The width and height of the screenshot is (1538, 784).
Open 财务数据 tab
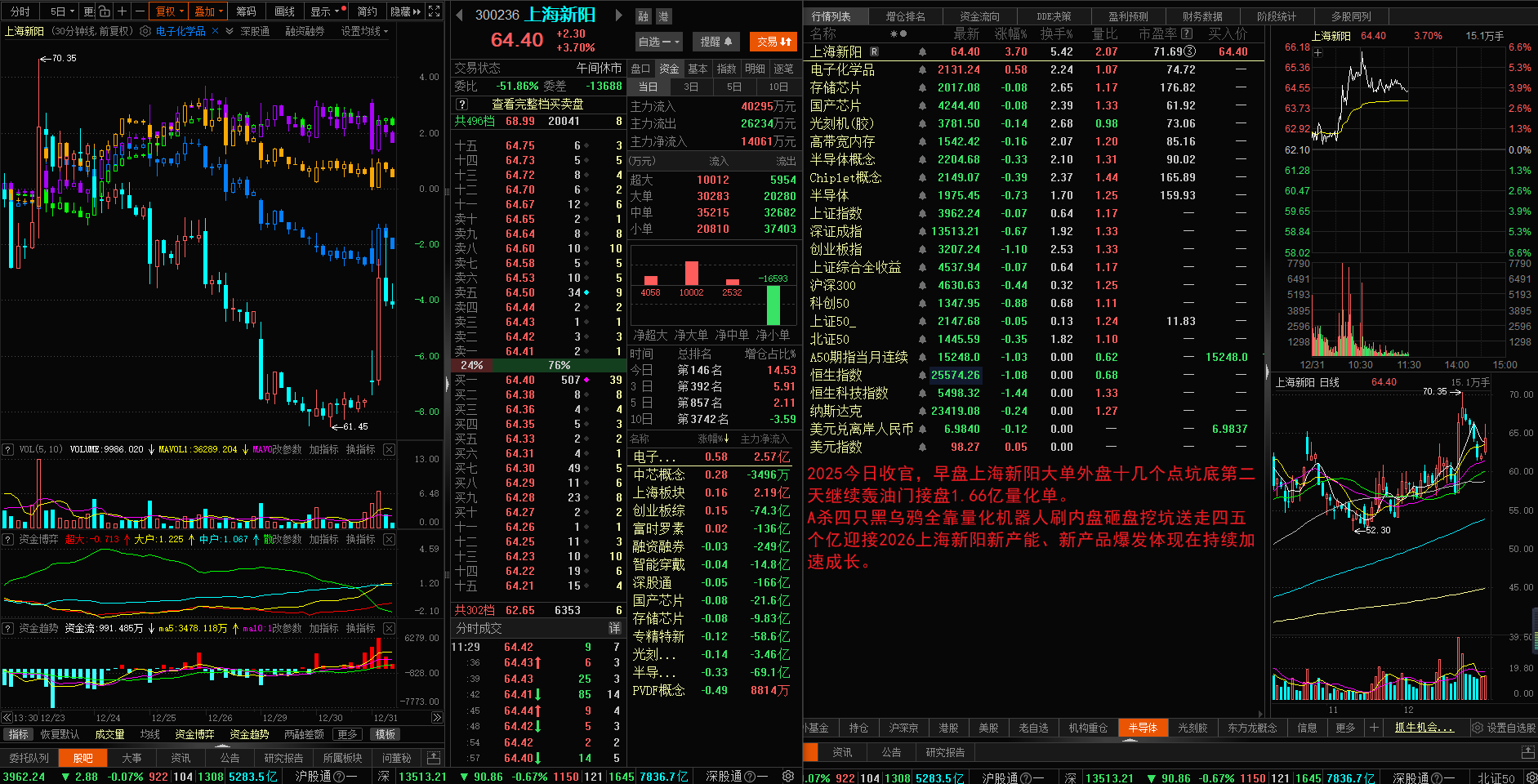coord(1202,16)
